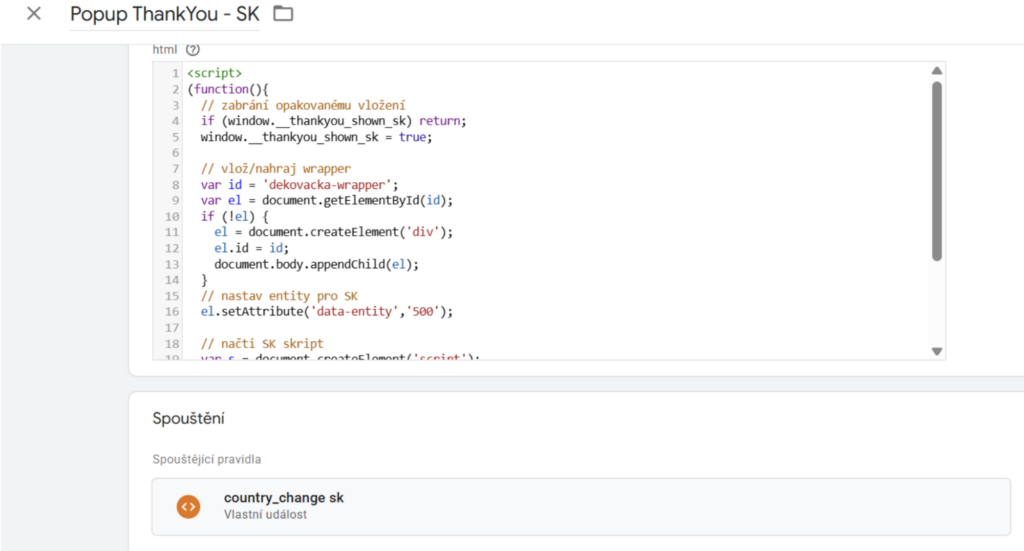Click the 'dekovacka-wrapper' string in the code
Image resolution: width=1024 pixels, height=551 pixels.
click(x=342, y=184)
